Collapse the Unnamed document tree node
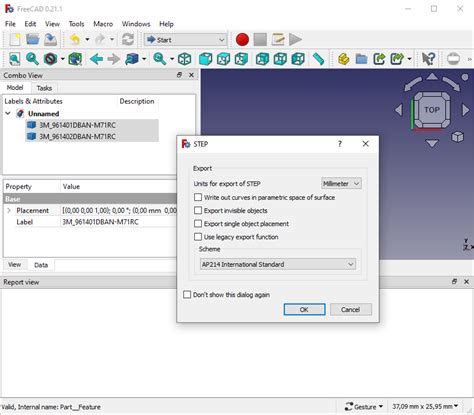This screenshot has height=415, width=474. (8, 114)
